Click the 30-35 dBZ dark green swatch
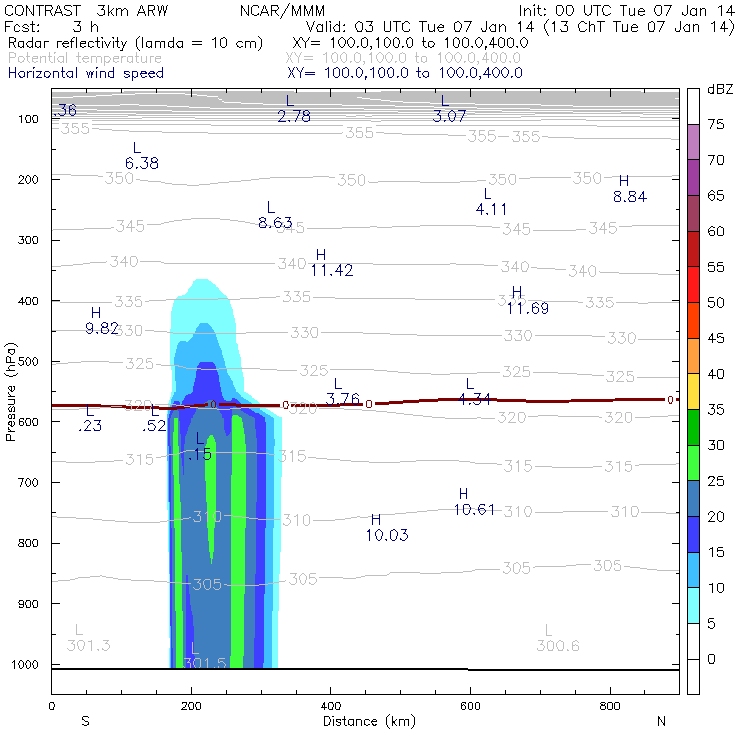Image resolution: width=740 pixels, height=740 pixels. (693, 428)
